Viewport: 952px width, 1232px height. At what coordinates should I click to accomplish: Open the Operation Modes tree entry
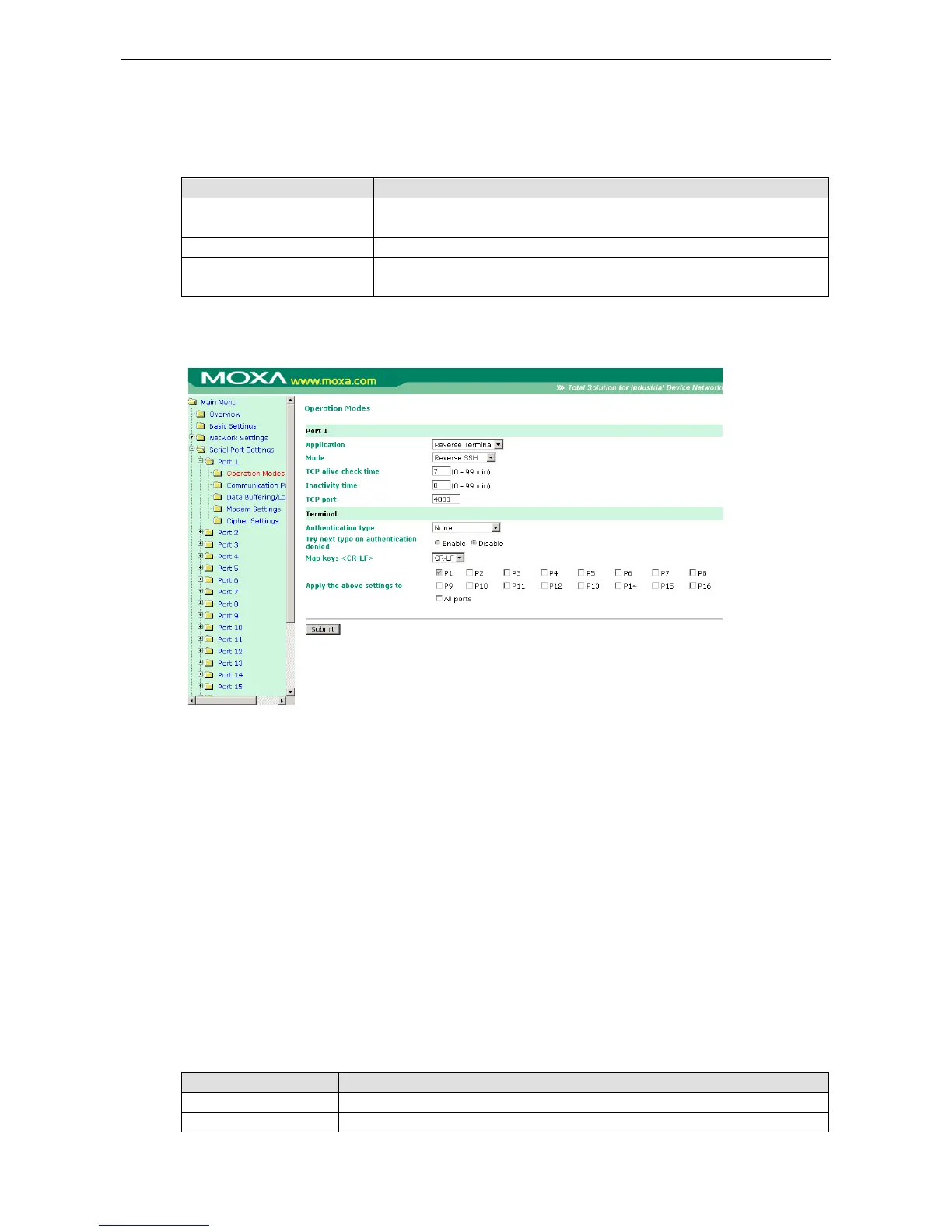tap(255, 474)
